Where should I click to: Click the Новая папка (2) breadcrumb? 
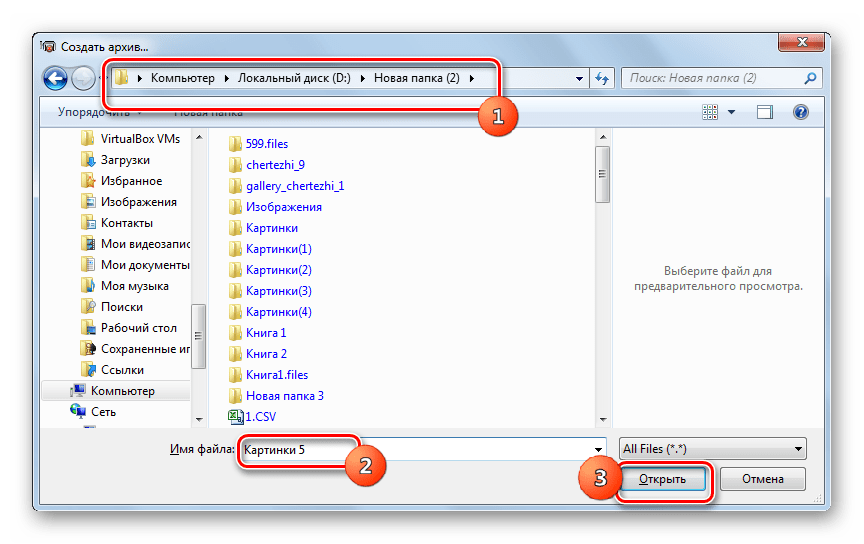417,78
